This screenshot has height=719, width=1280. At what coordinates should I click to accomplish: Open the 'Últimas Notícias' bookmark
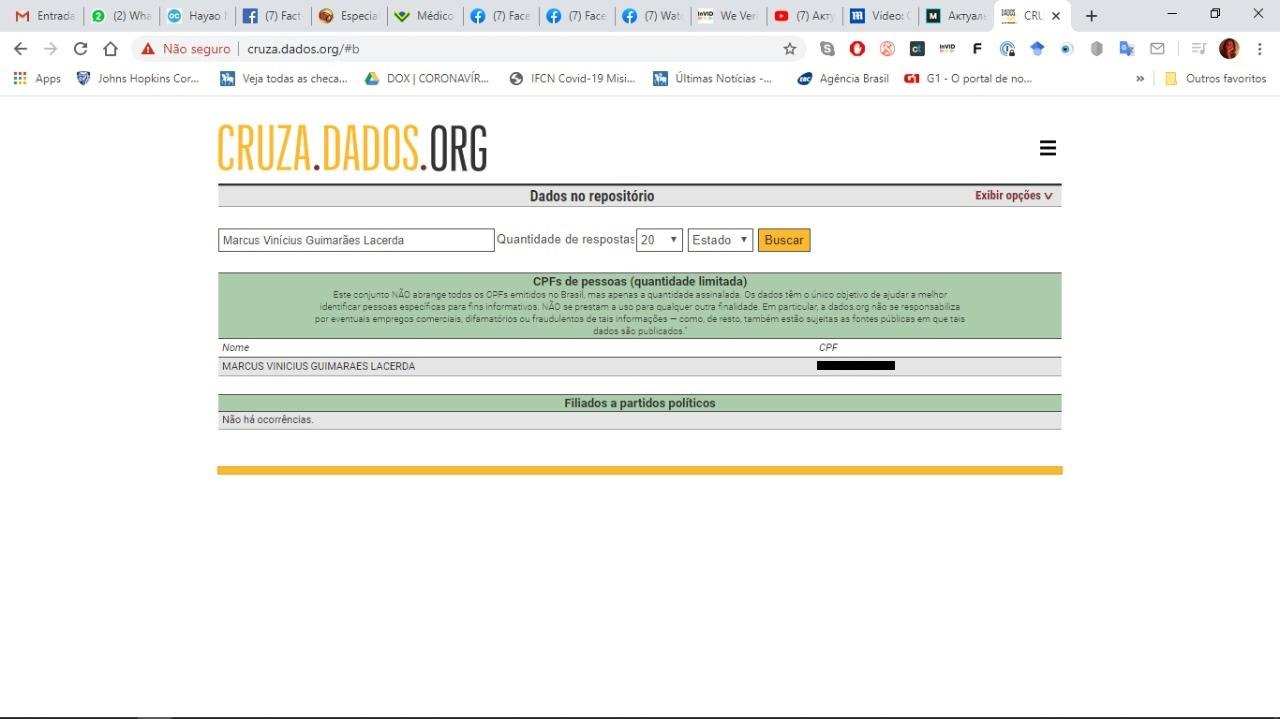[713, 78]
